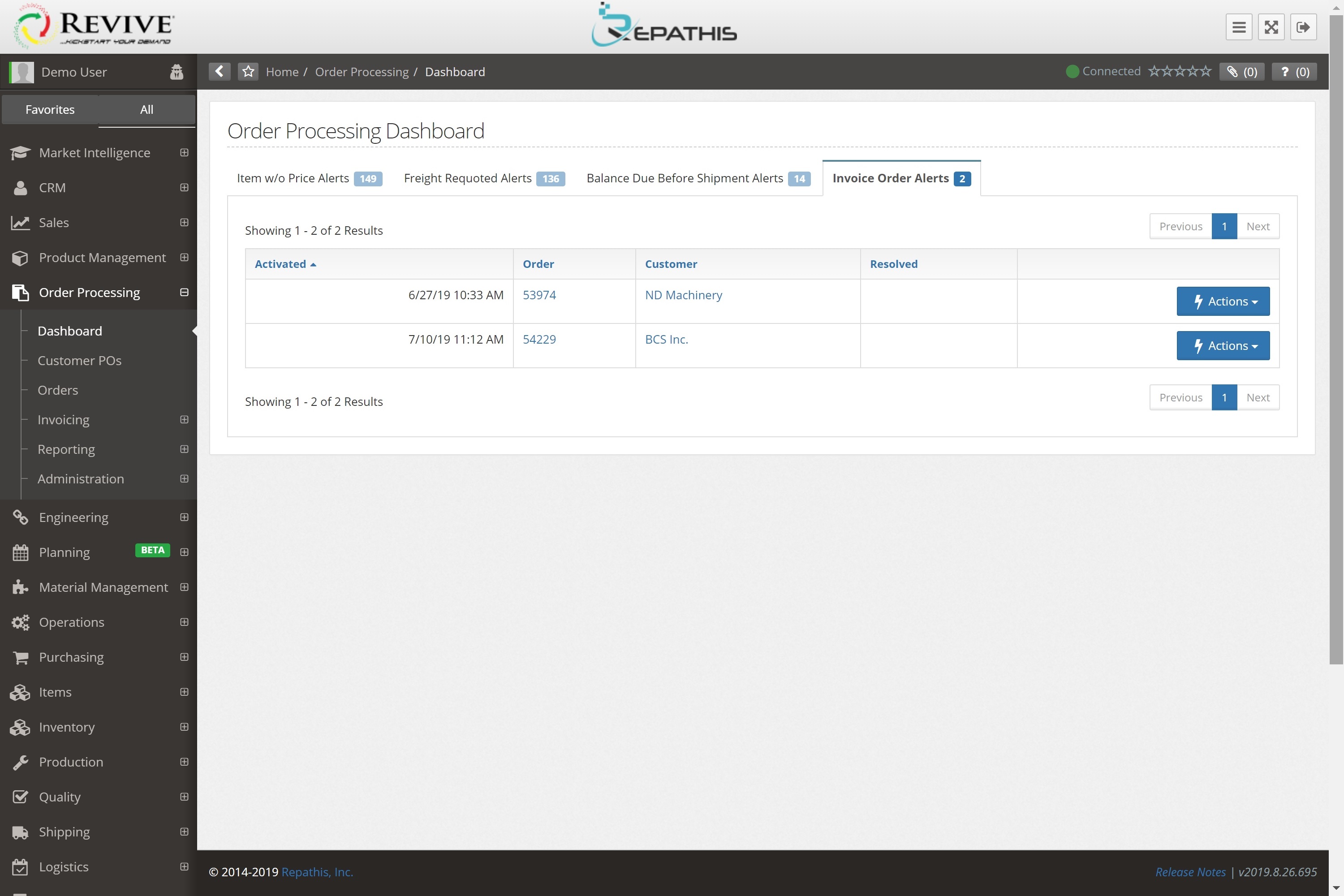This screenshot has width=1344, height=896.
Task: Click the CRM person icon
Action: click(20, 187)
